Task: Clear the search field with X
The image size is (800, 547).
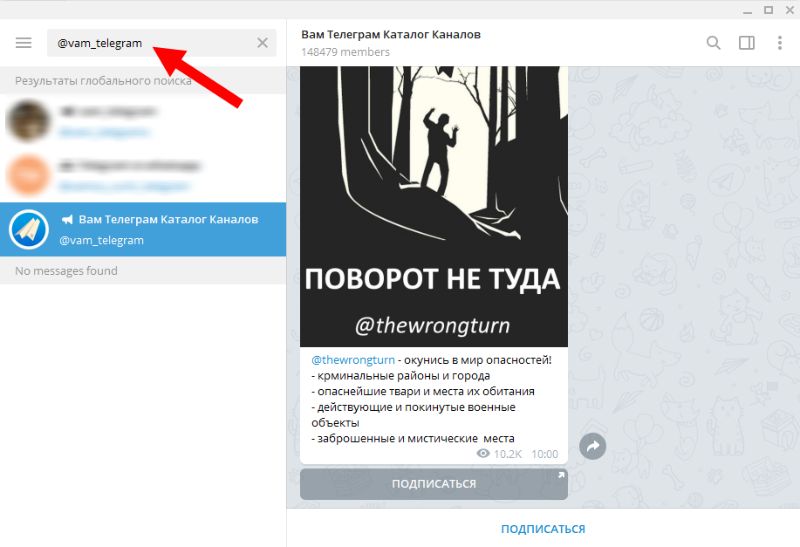Action: click(x=262, y=43)
